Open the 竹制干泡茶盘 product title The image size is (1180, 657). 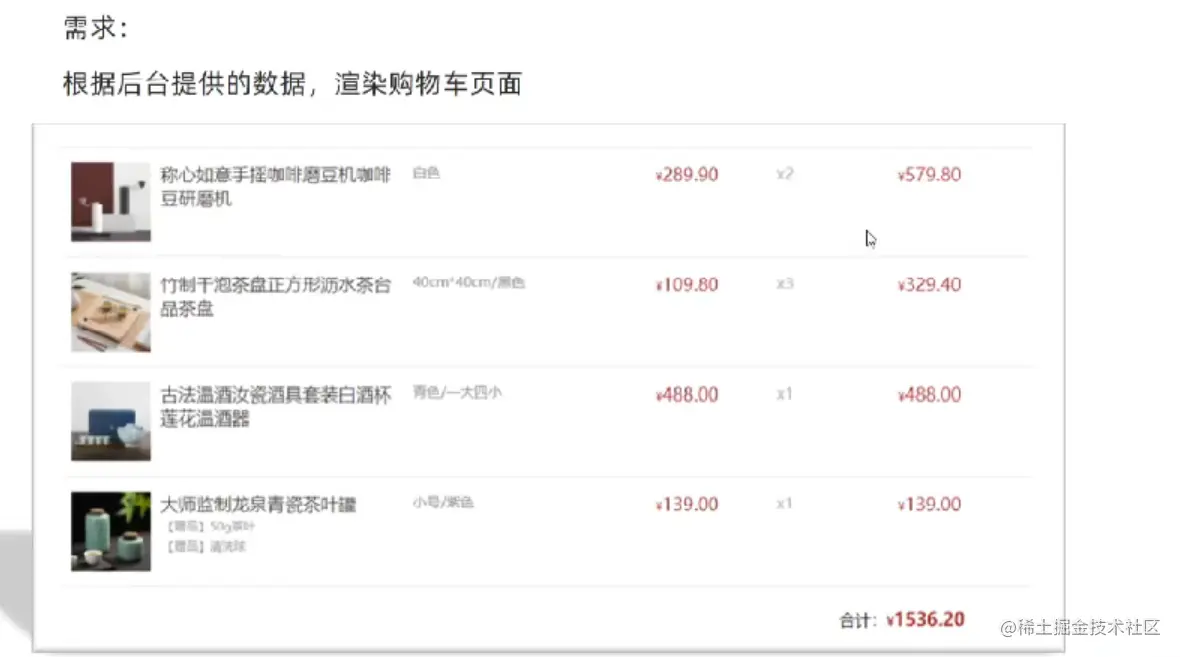275,297
